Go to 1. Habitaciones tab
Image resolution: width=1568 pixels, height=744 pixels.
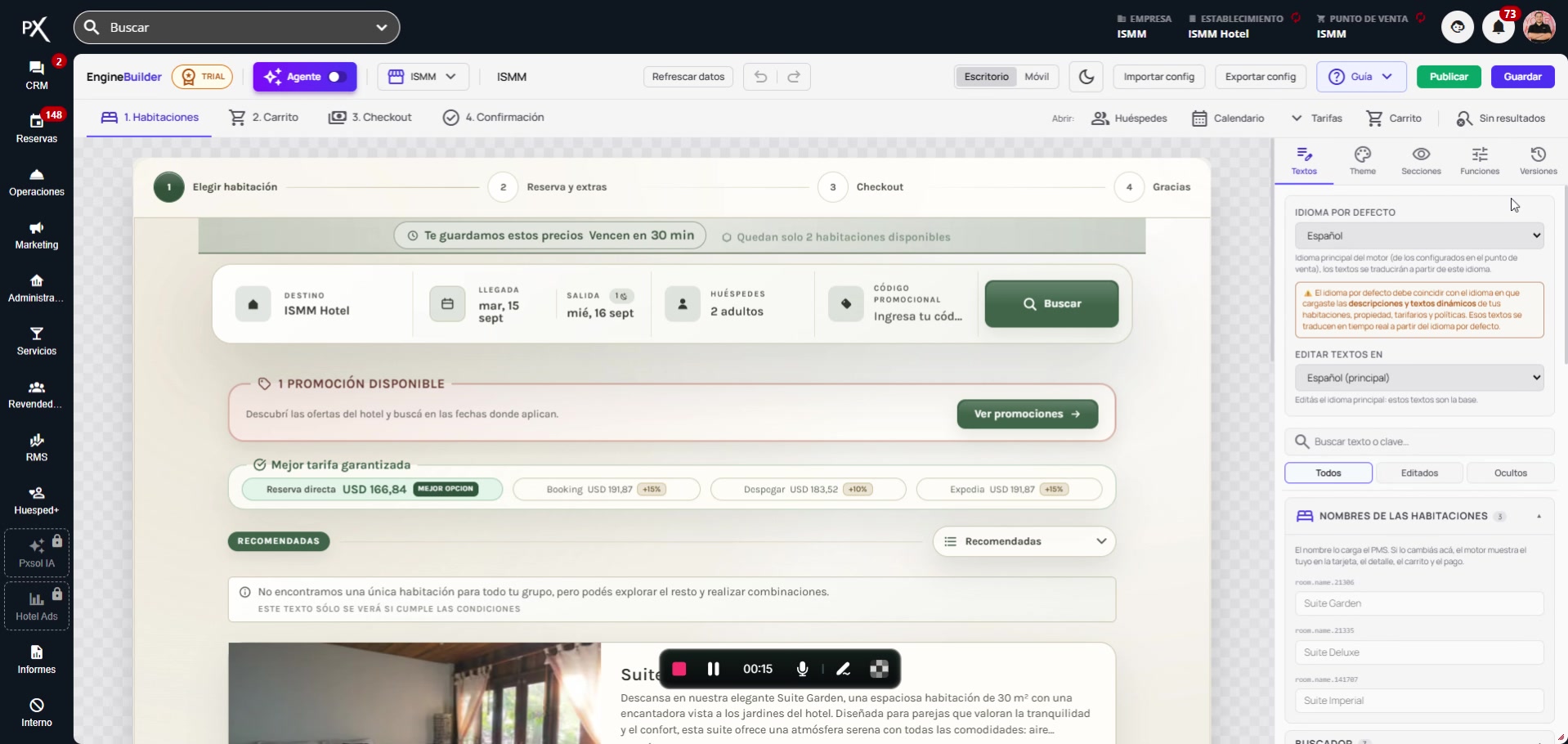point(150,118)
